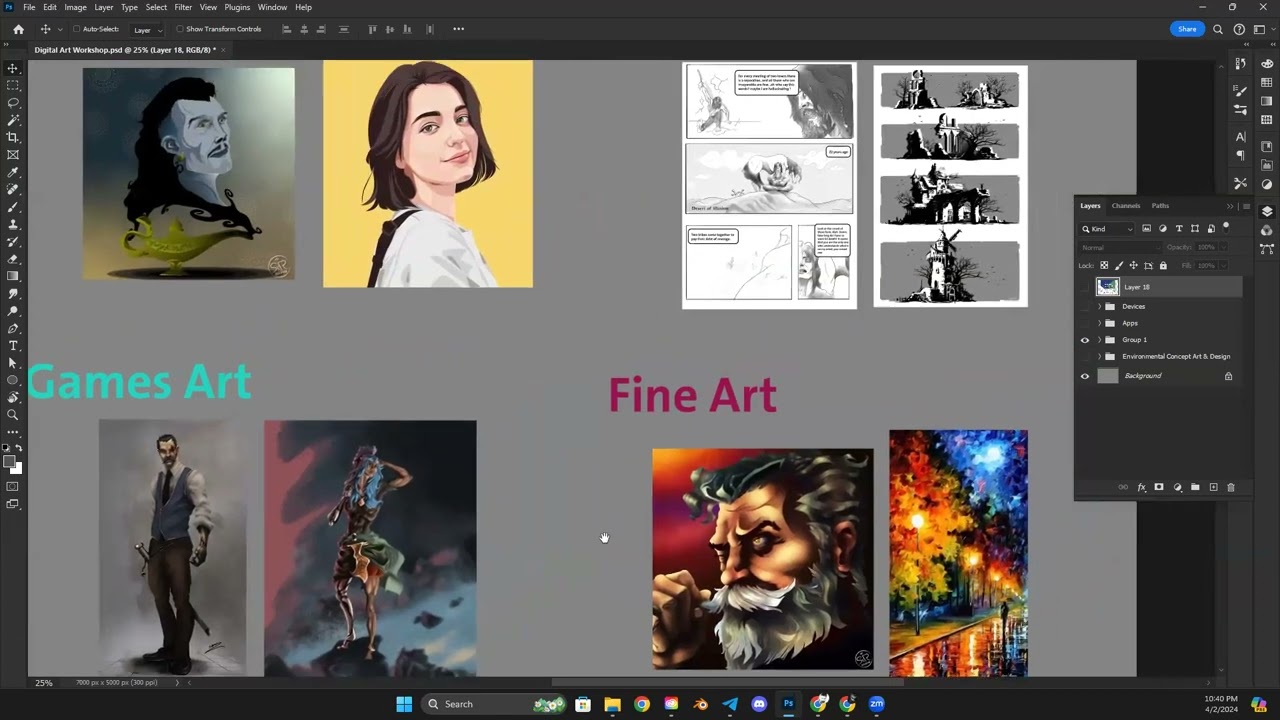Select the Move tool
1280x720 pixels.
13,68
